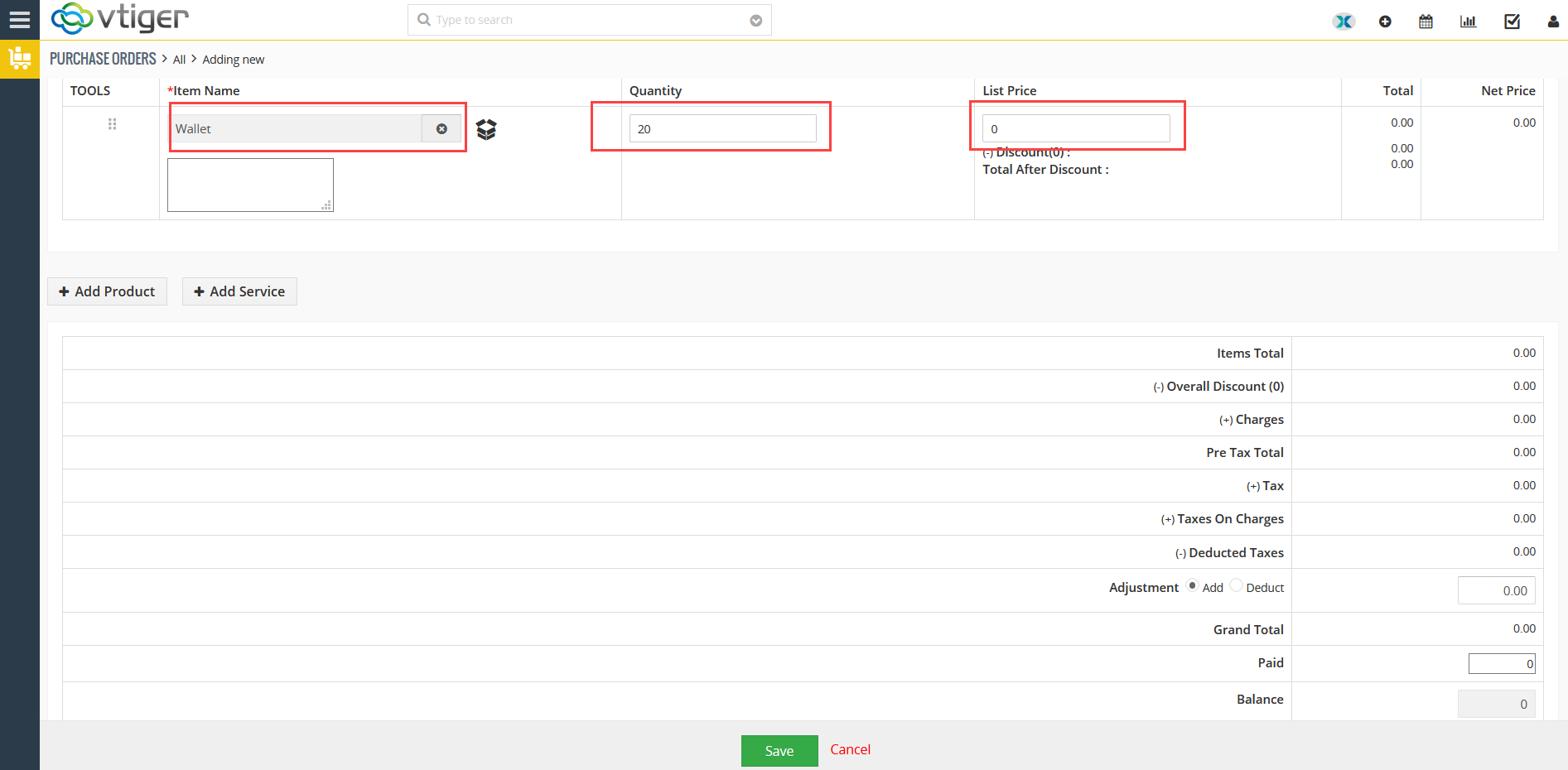Save the purchase order
1568x770 pixels.
tap(779, 751)
